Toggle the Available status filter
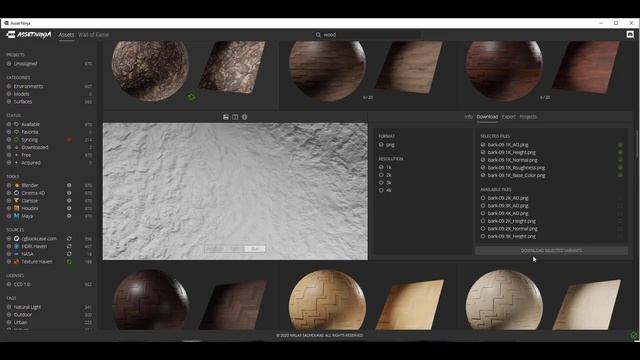This screenshot has width=640, height=360. tap(9, 124)
